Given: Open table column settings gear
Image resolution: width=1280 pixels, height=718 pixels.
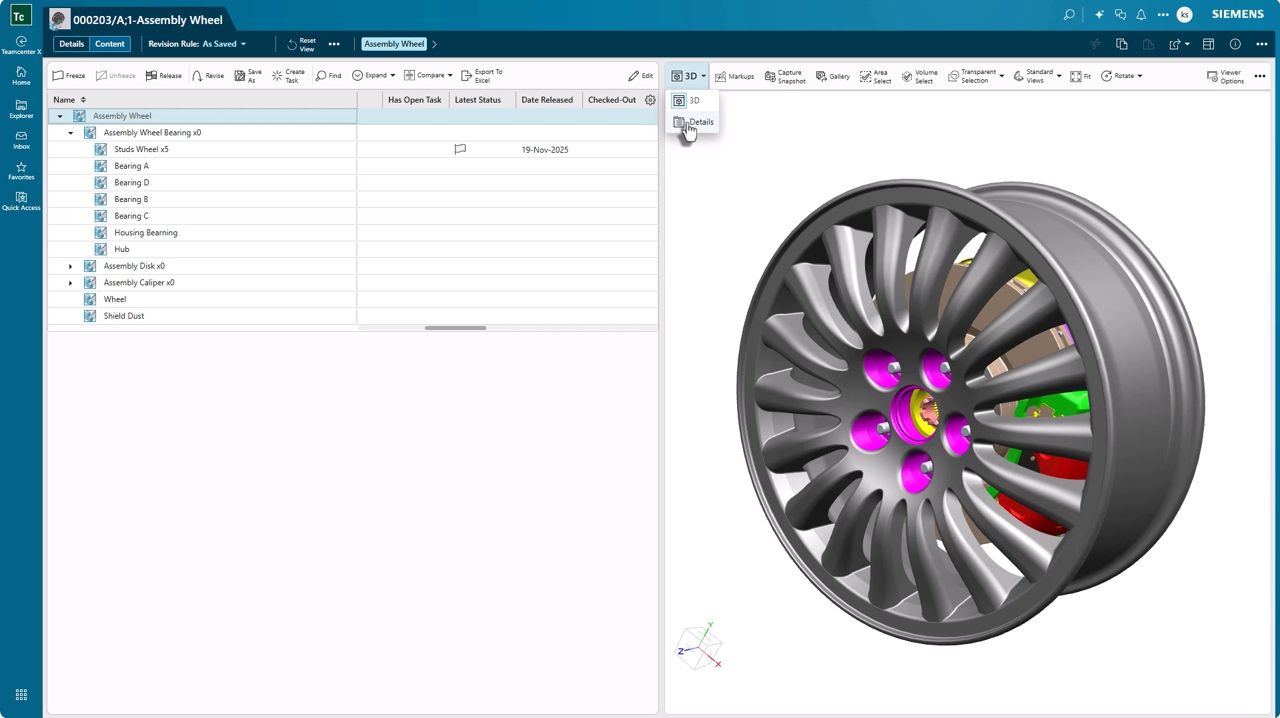Looking at the screenshot, I should point(650,100).
